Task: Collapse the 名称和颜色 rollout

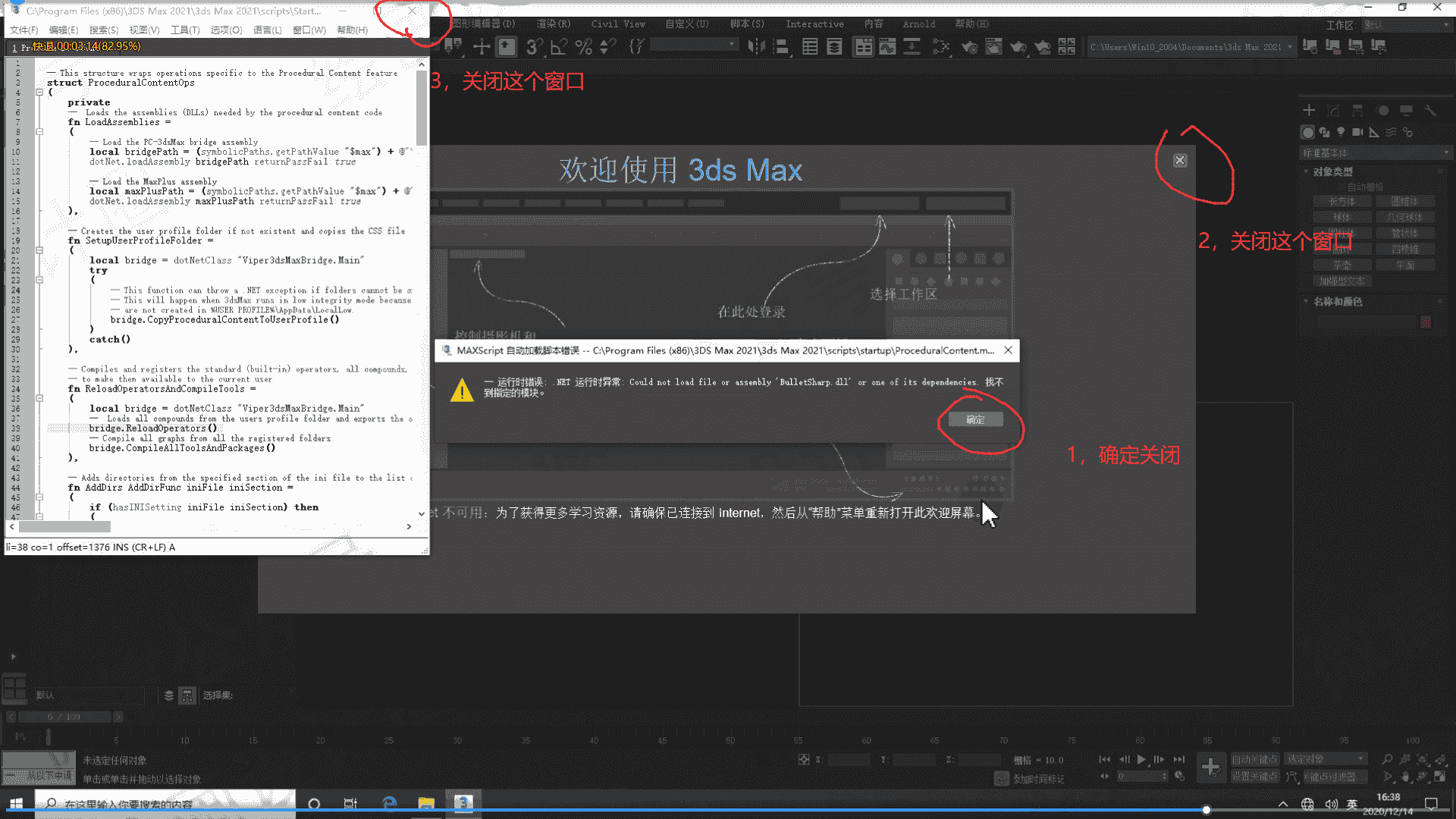Action: coord(1338,302)
